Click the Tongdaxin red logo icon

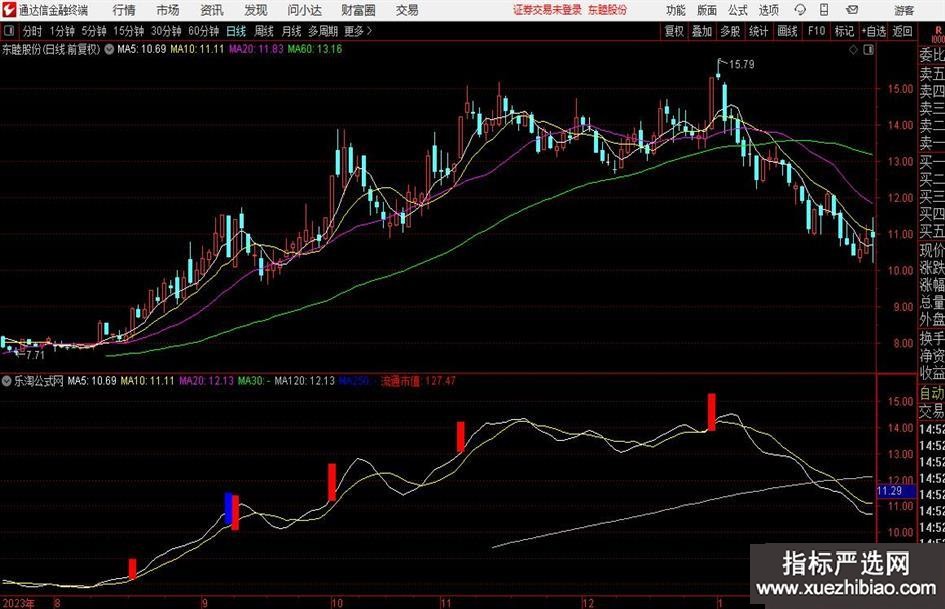(x=9, y=10)
